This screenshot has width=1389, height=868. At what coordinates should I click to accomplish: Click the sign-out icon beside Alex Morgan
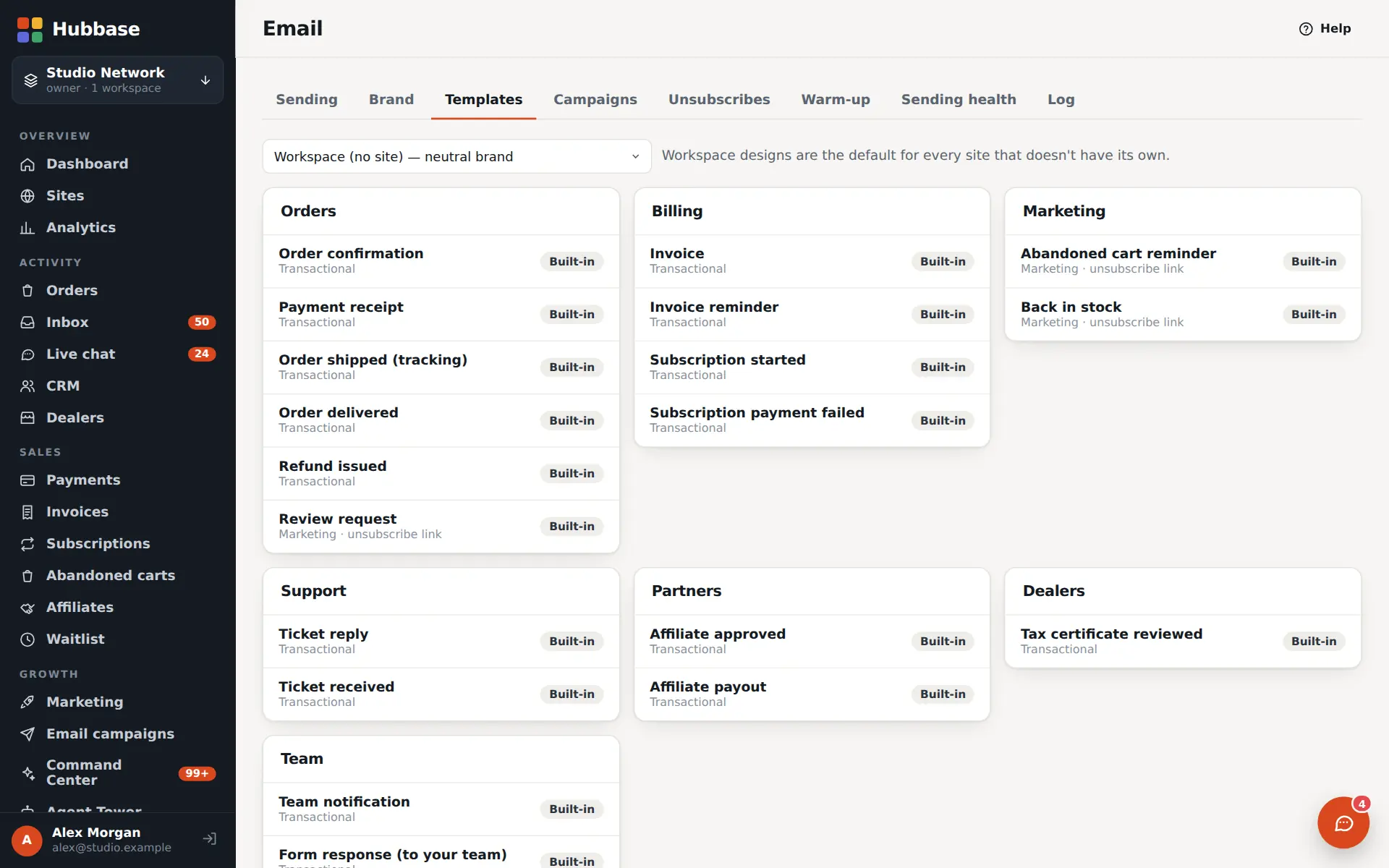click(210, 839)
